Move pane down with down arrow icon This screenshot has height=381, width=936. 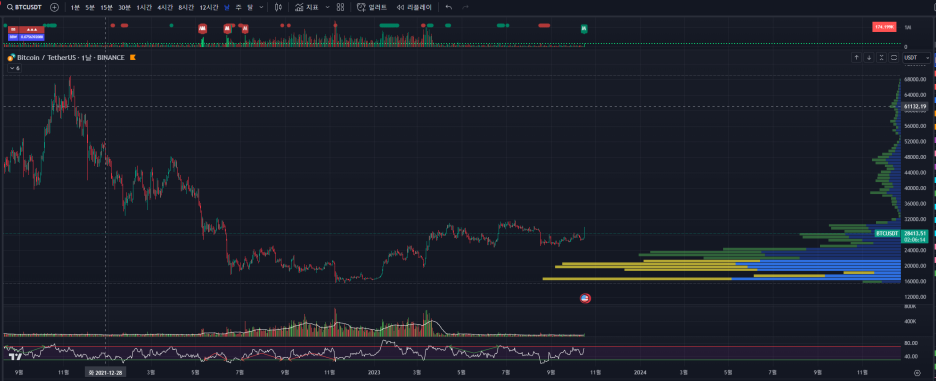869,57
